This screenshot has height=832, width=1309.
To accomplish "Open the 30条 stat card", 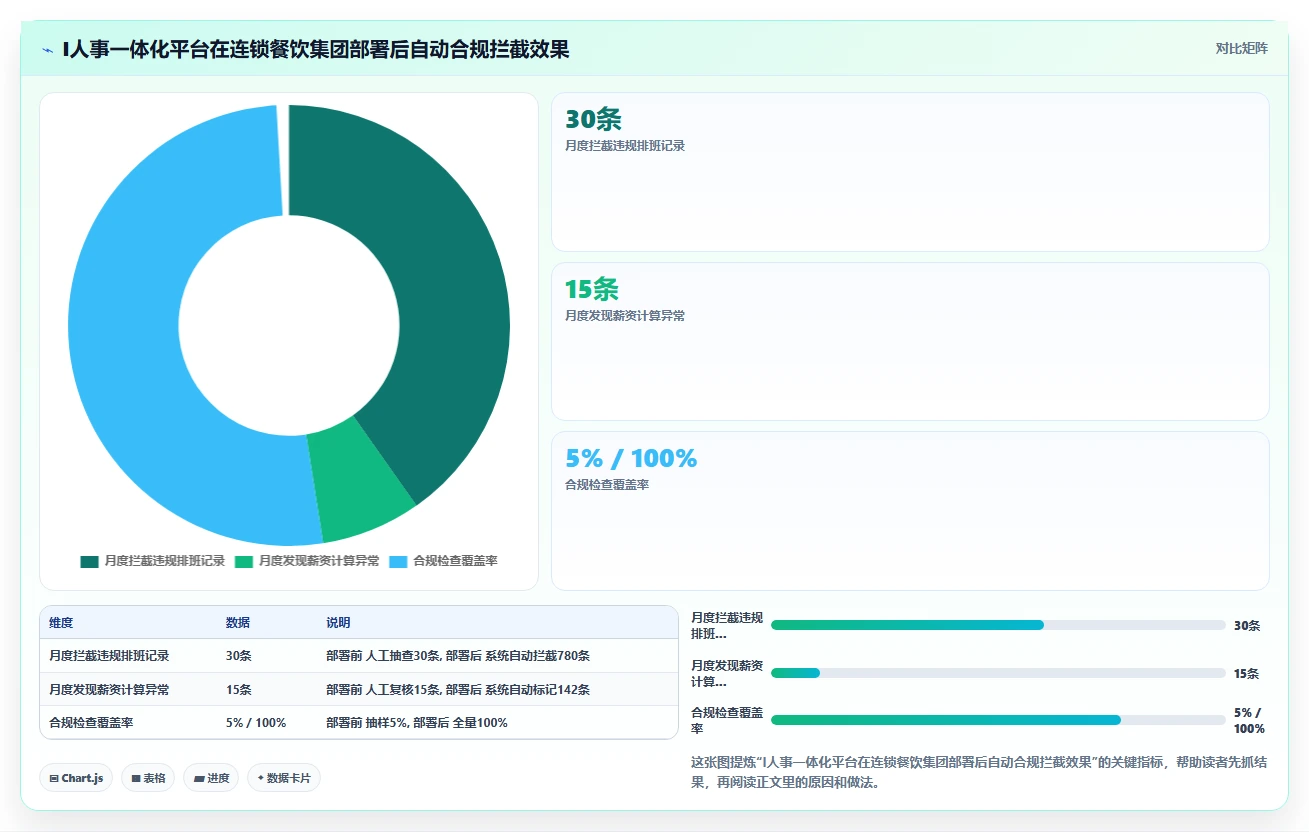I will (910, 172).
